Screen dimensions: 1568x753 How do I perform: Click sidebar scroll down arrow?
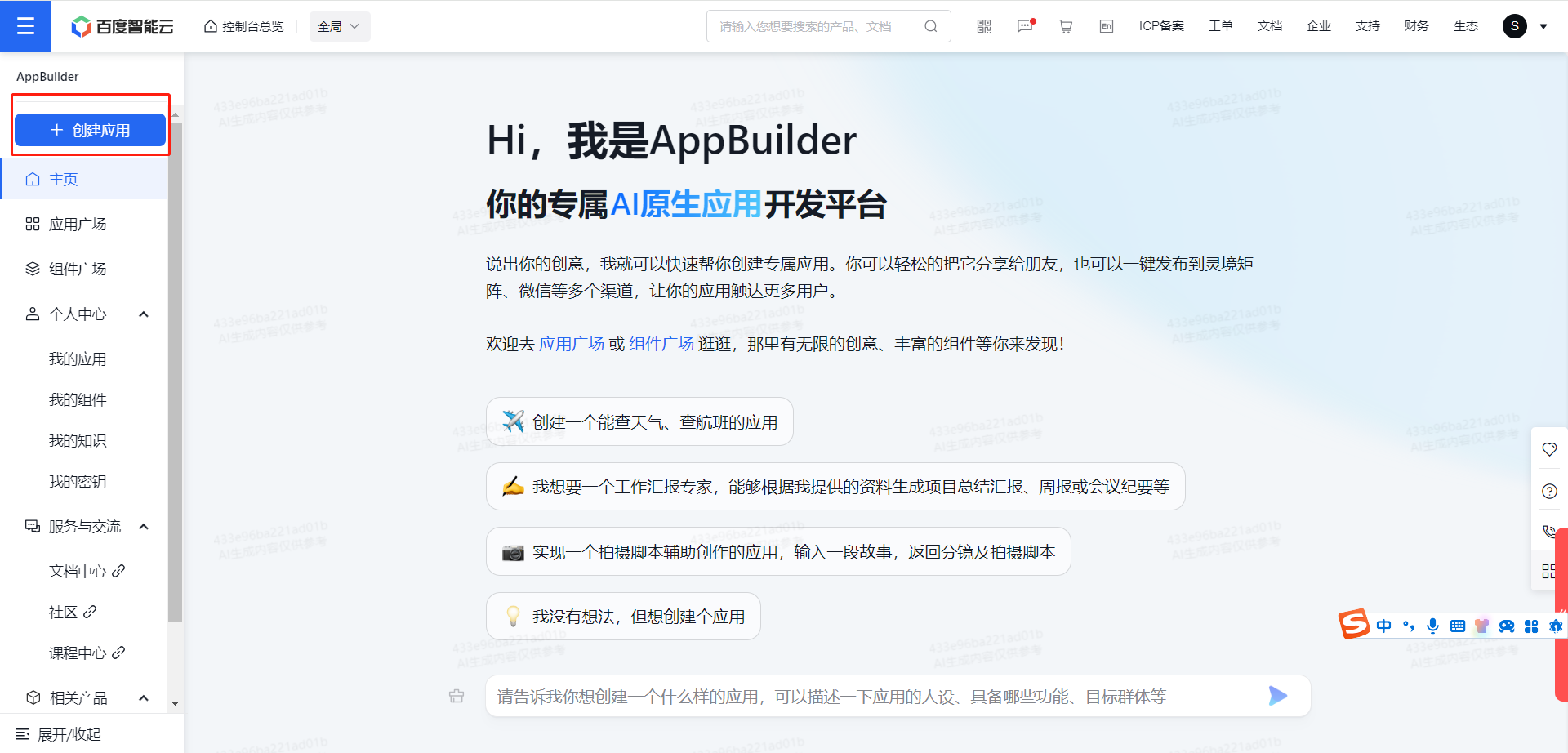tap(175, 703)
